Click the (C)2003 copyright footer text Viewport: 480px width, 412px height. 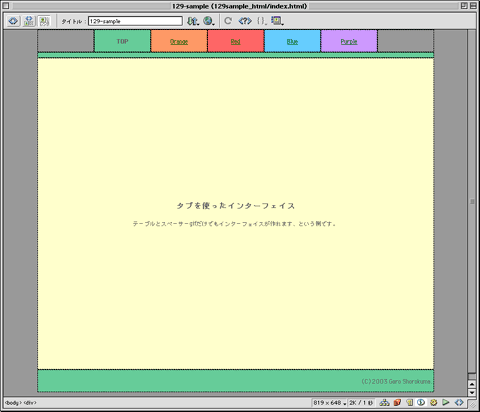click(x=396, y=381)
